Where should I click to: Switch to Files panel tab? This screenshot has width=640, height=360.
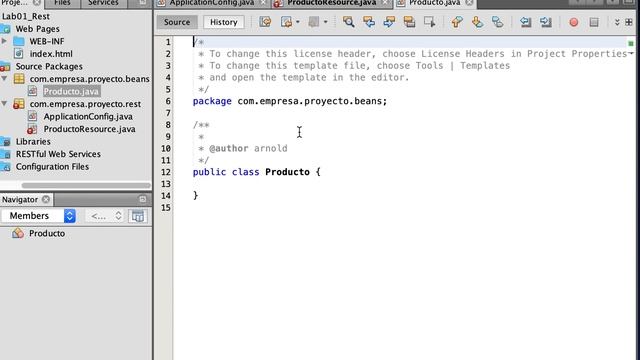(x=62, y=3)
